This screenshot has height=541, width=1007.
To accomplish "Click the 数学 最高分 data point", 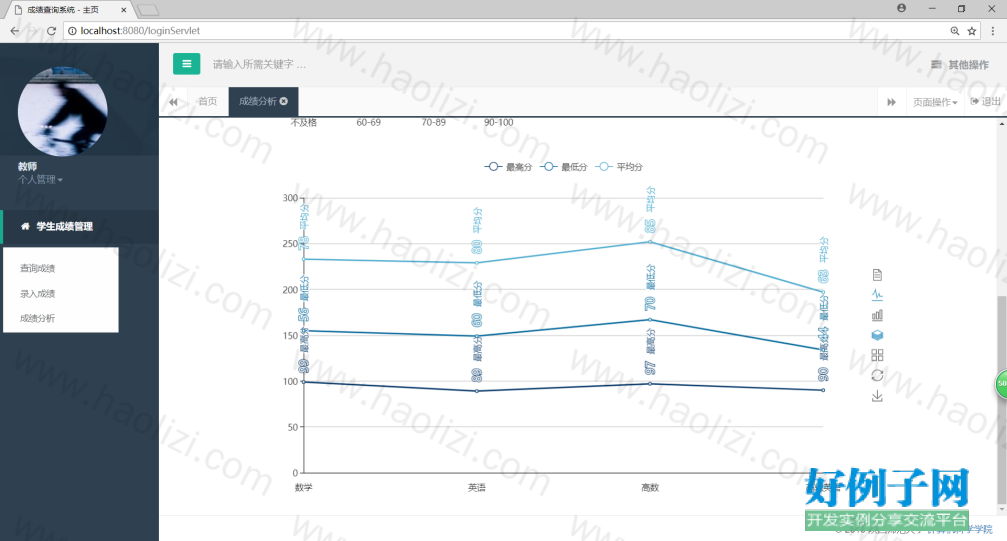I will 304,382.
